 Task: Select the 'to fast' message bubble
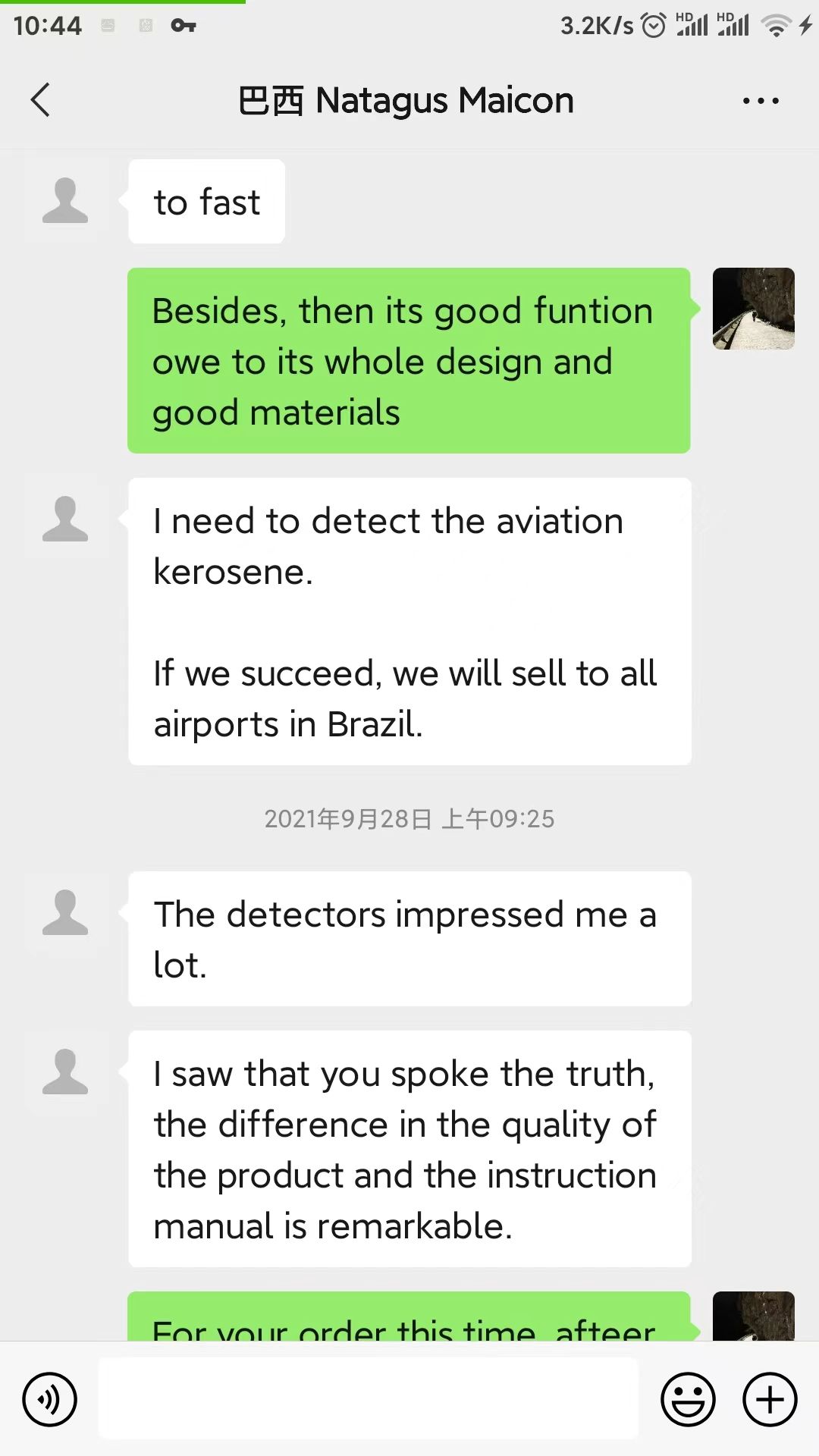click(207, 202)
